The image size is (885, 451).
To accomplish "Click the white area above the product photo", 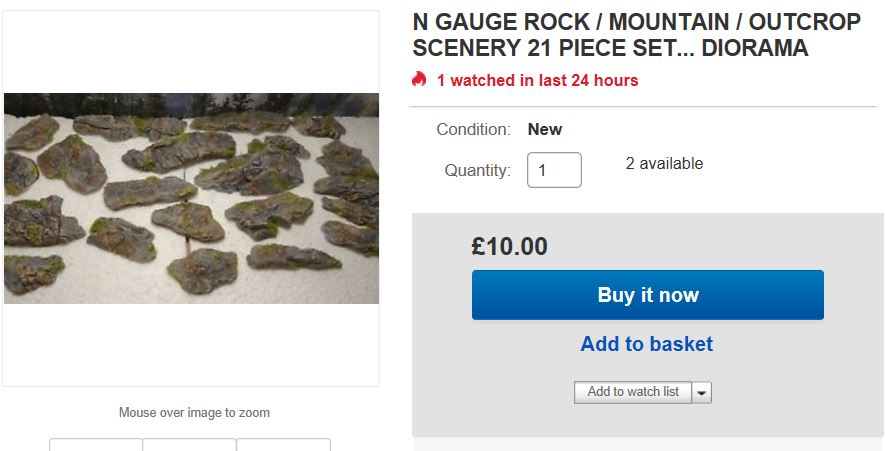I will pos(190,50).
